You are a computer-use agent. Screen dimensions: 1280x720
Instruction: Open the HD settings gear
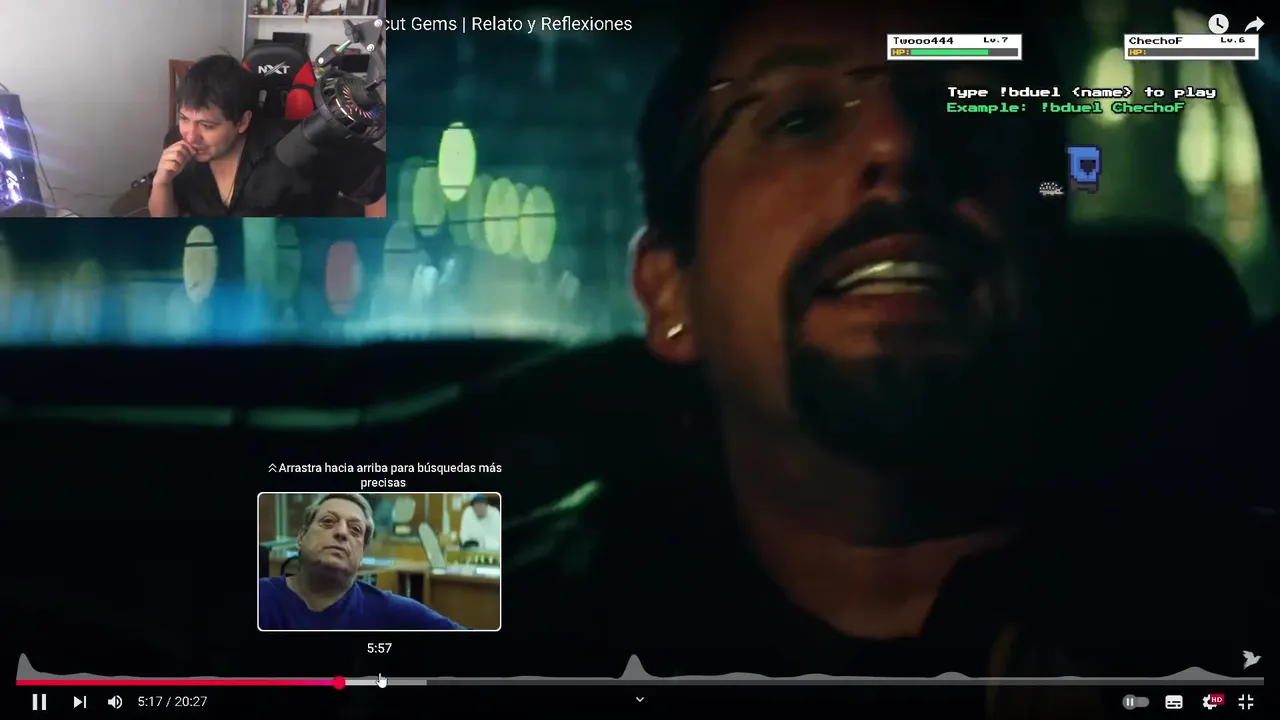pos(1211,702)
